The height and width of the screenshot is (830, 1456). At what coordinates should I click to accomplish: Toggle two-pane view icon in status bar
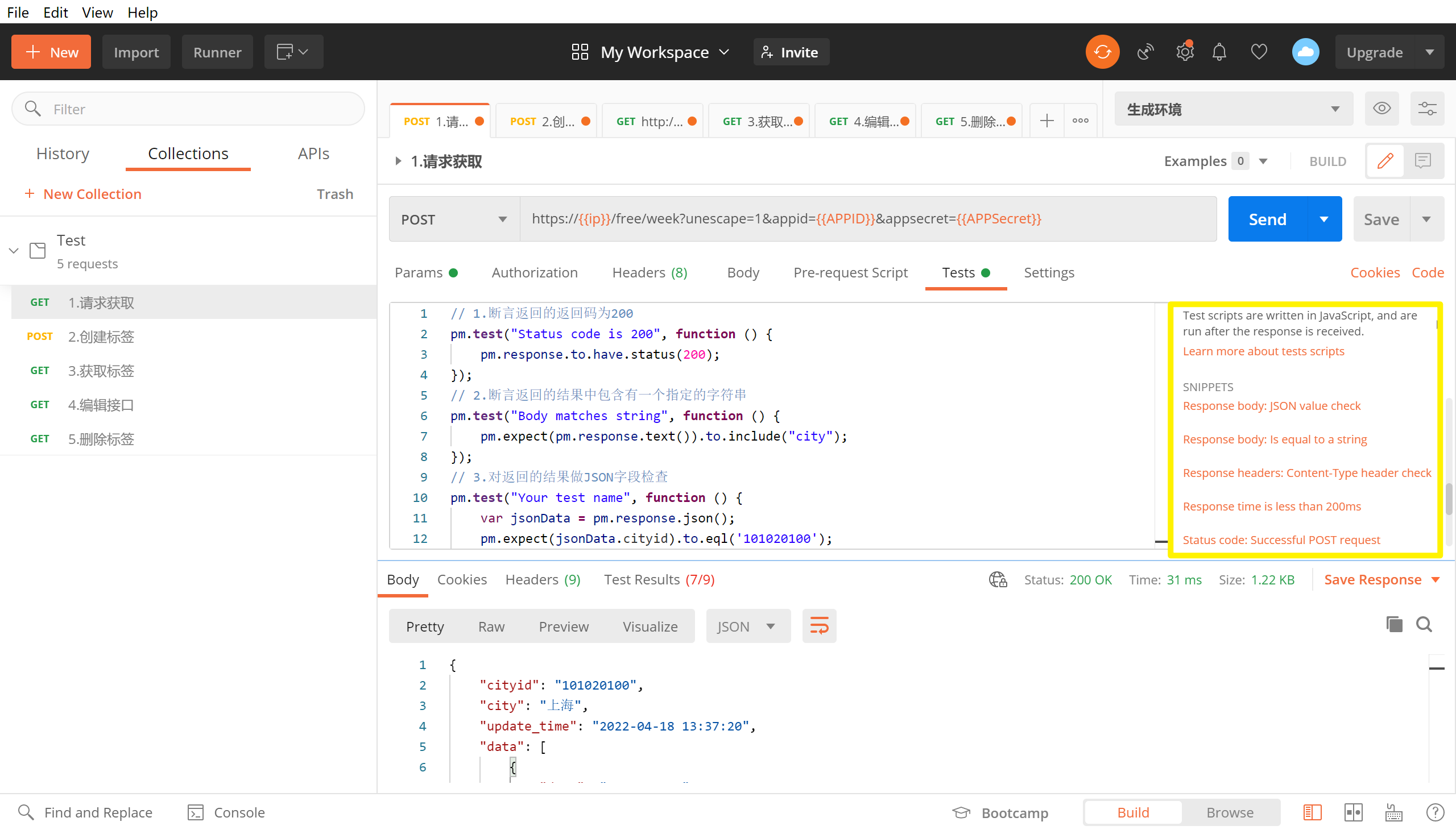coord(1353,812)
